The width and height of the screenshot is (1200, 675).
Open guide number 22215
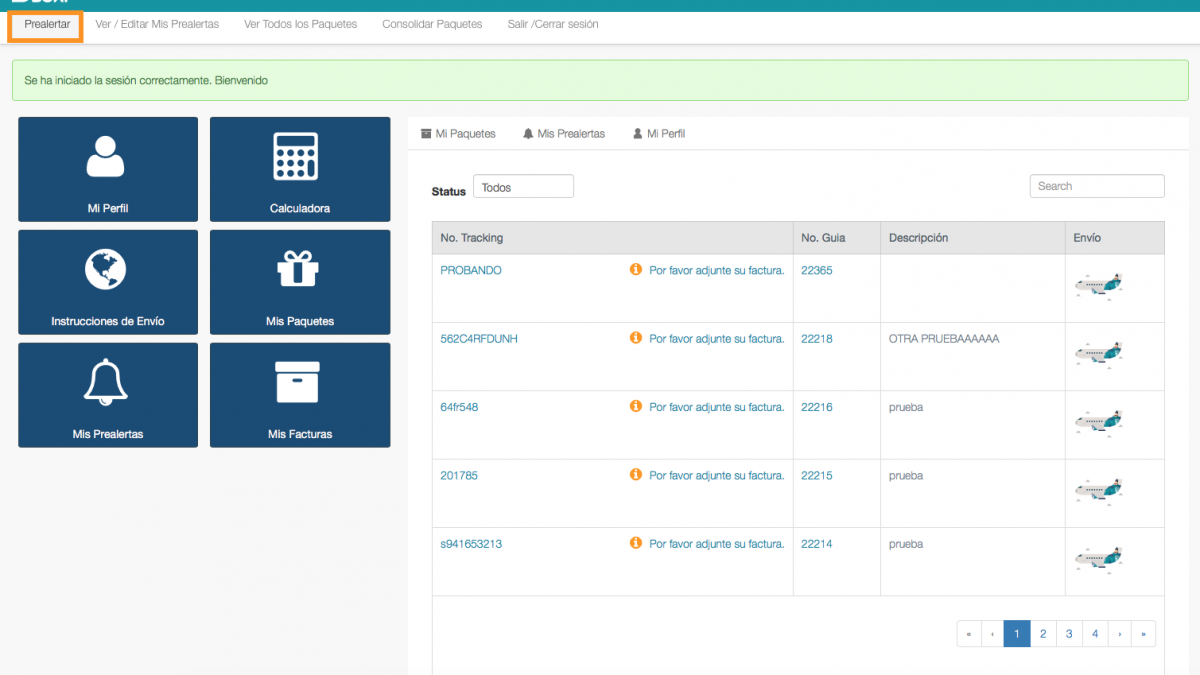[817, 476]
